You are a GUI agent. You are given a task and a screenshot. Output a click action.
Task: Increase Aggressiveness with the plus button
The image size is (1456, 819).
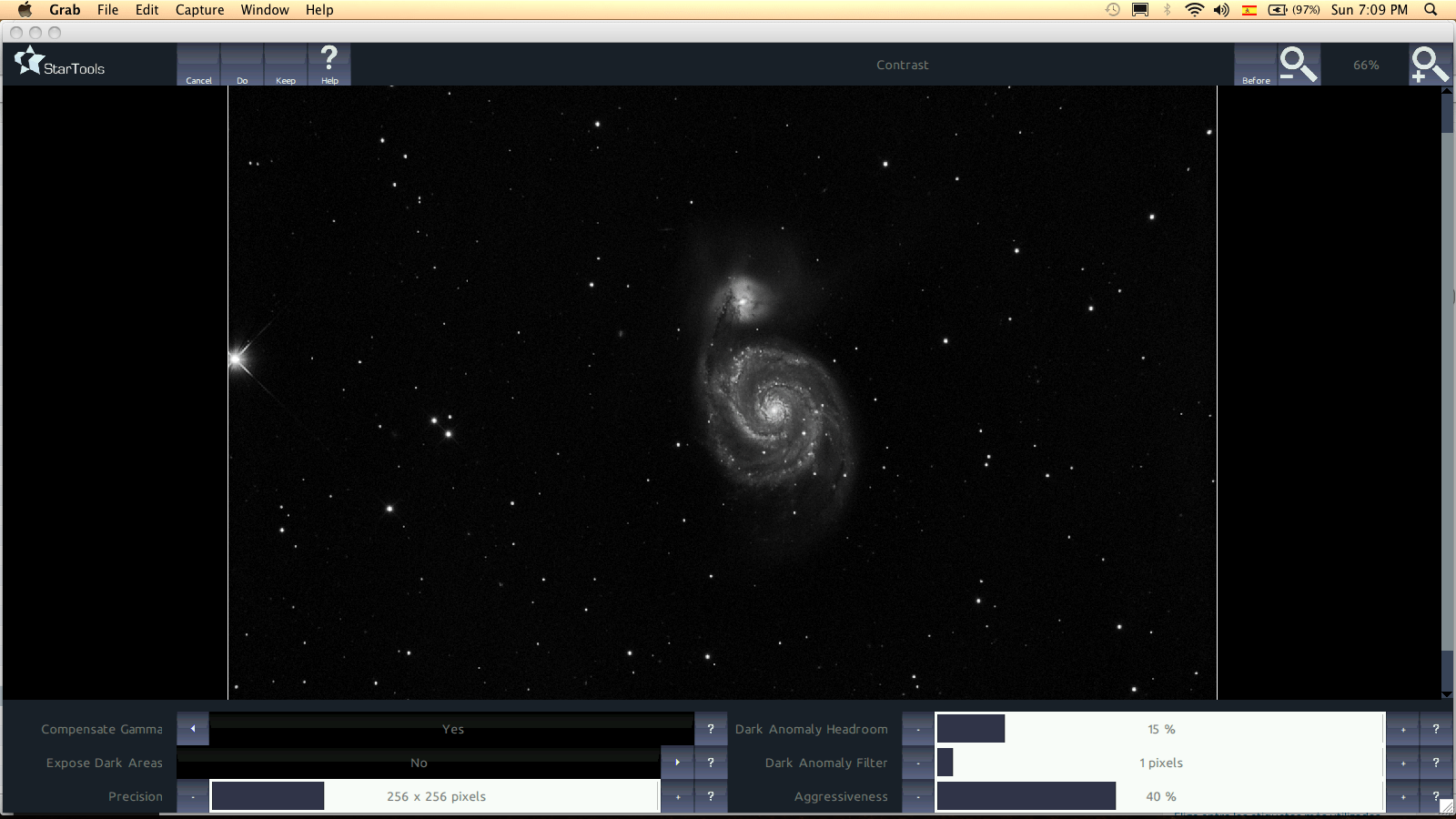point(1403,796)
